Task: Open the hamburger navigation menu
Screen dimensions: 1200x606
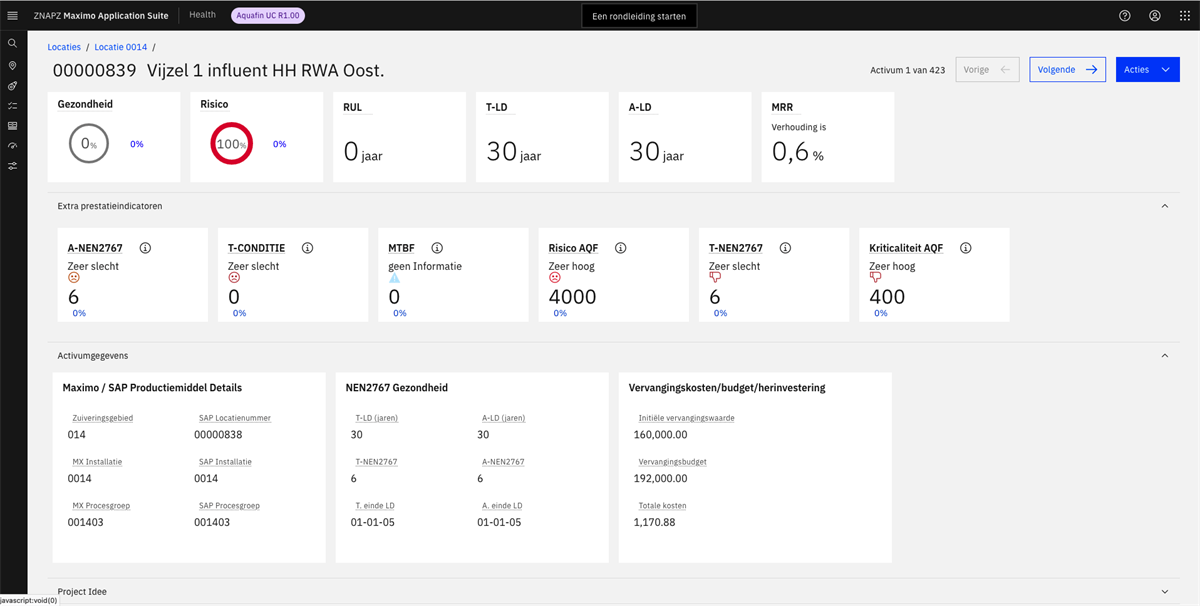Action: click(x=12, y=16)
